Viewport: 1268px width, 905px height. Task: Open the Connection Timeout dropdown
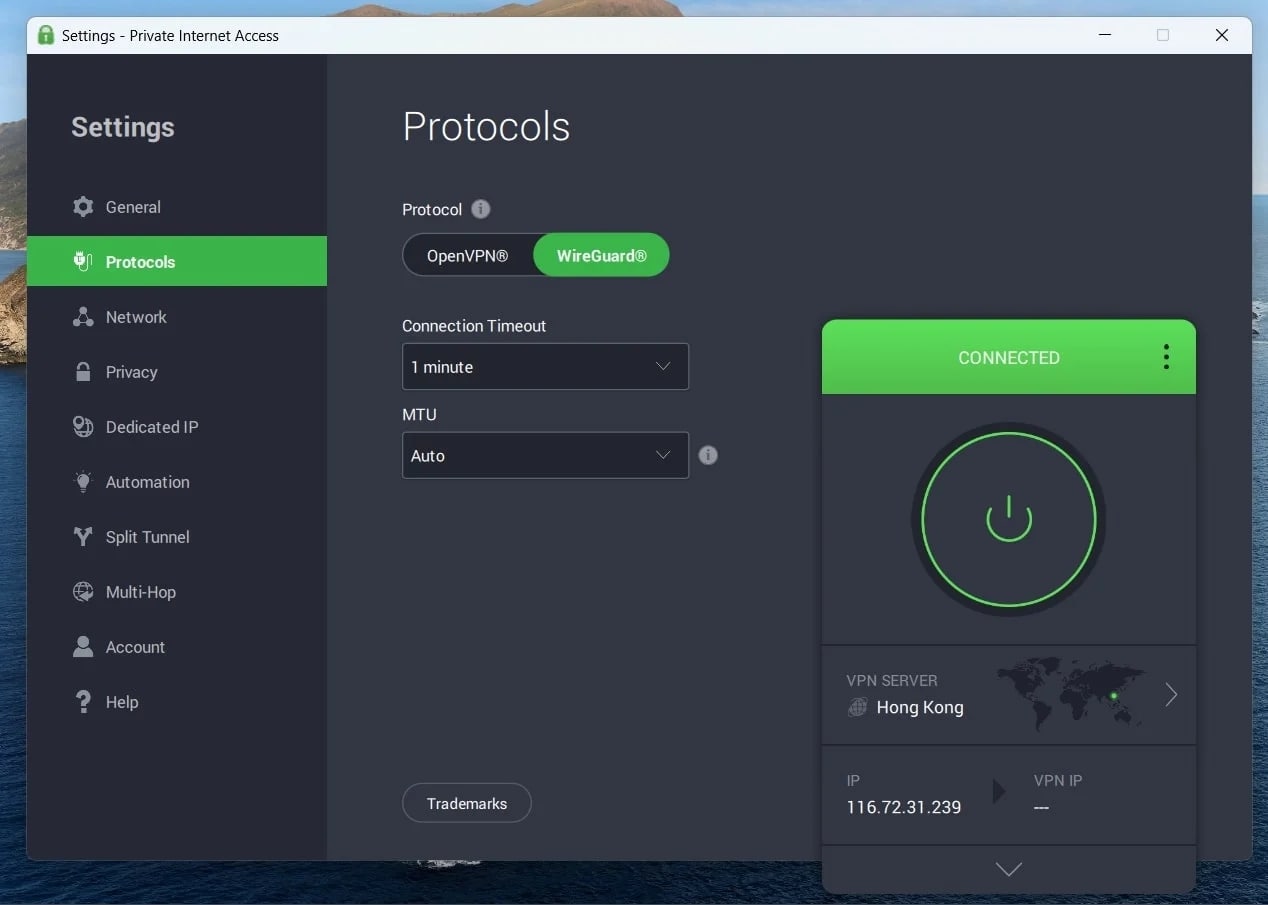tap(545, 366)
